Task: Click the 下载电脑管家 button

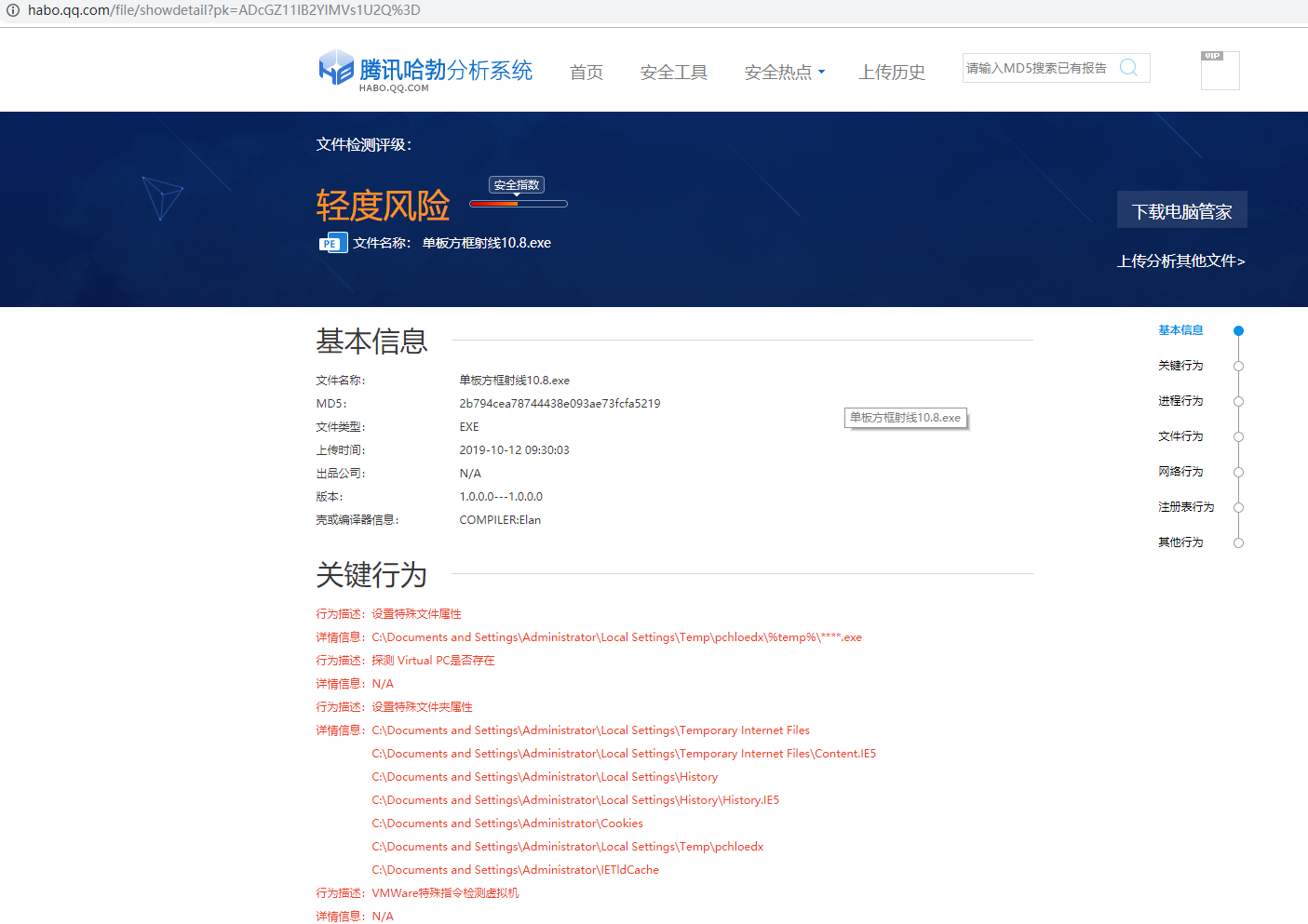Action: (1181, 211)
